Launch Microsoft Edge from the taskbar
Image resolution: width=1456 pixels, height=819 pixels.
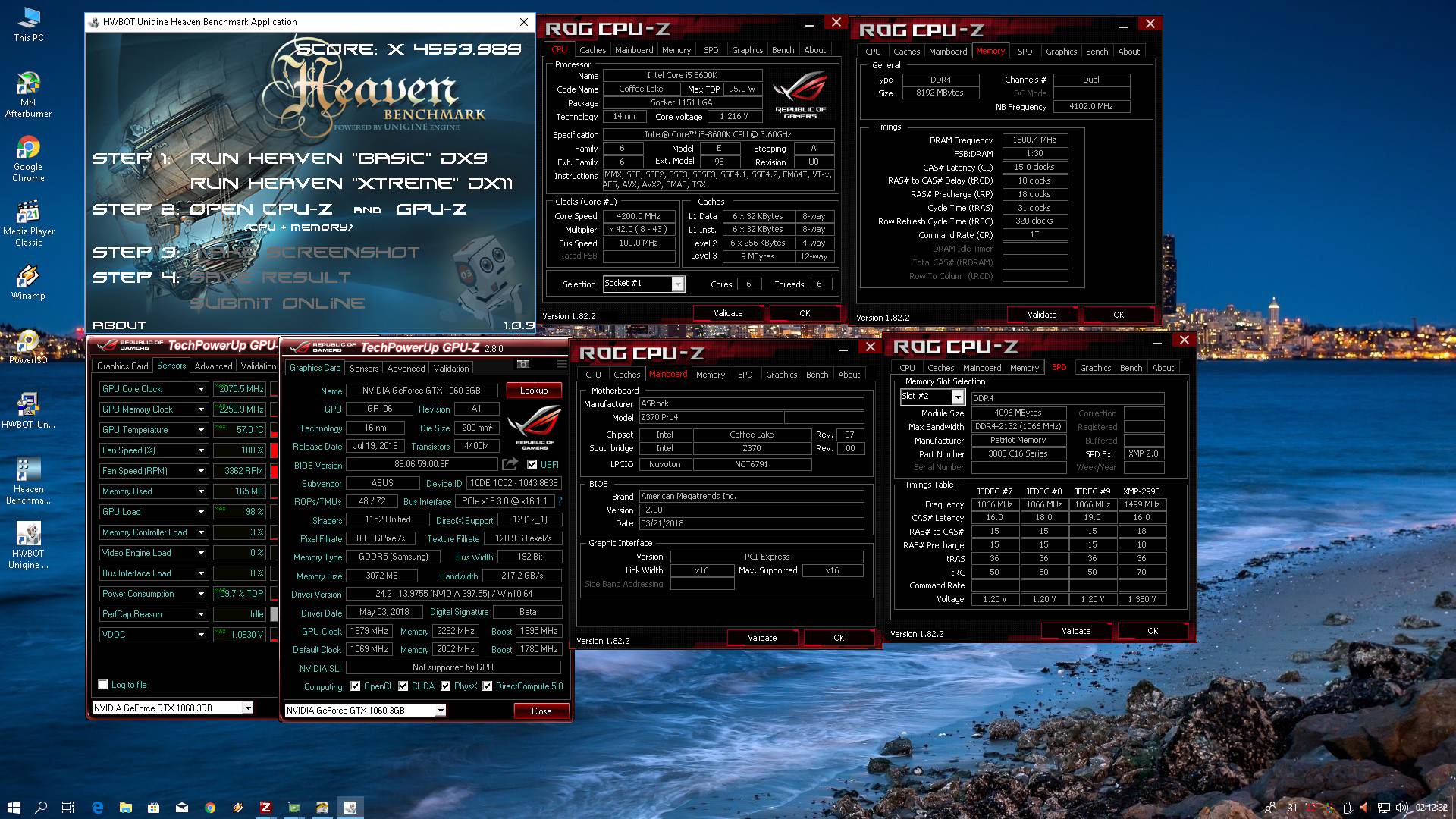[97, 808]
